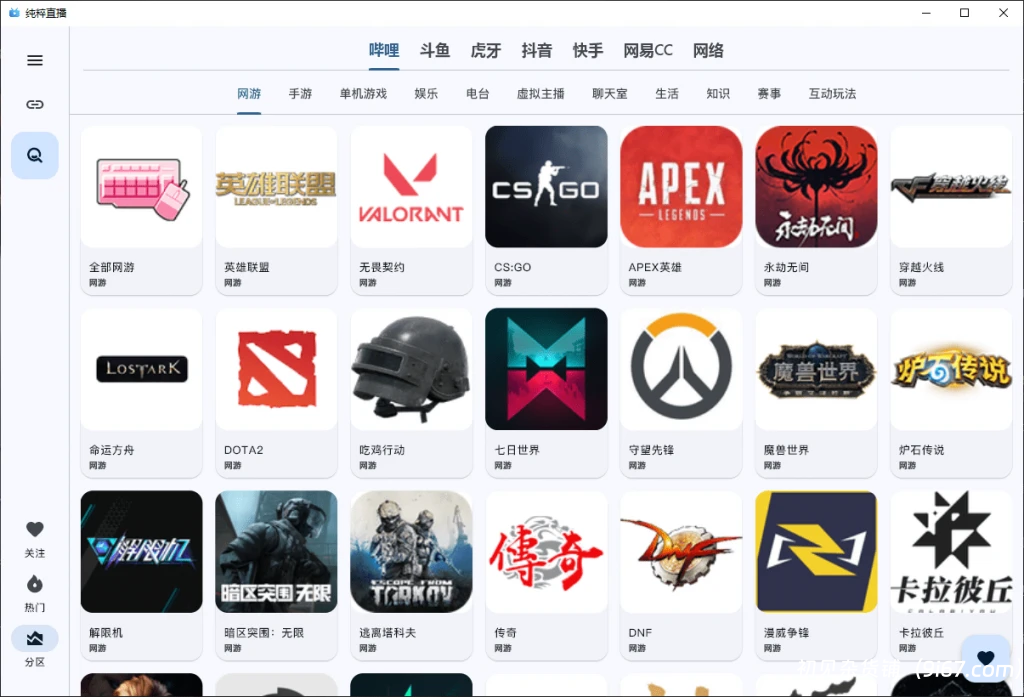Open the search icon in sidebar

[x=35, y=155]
